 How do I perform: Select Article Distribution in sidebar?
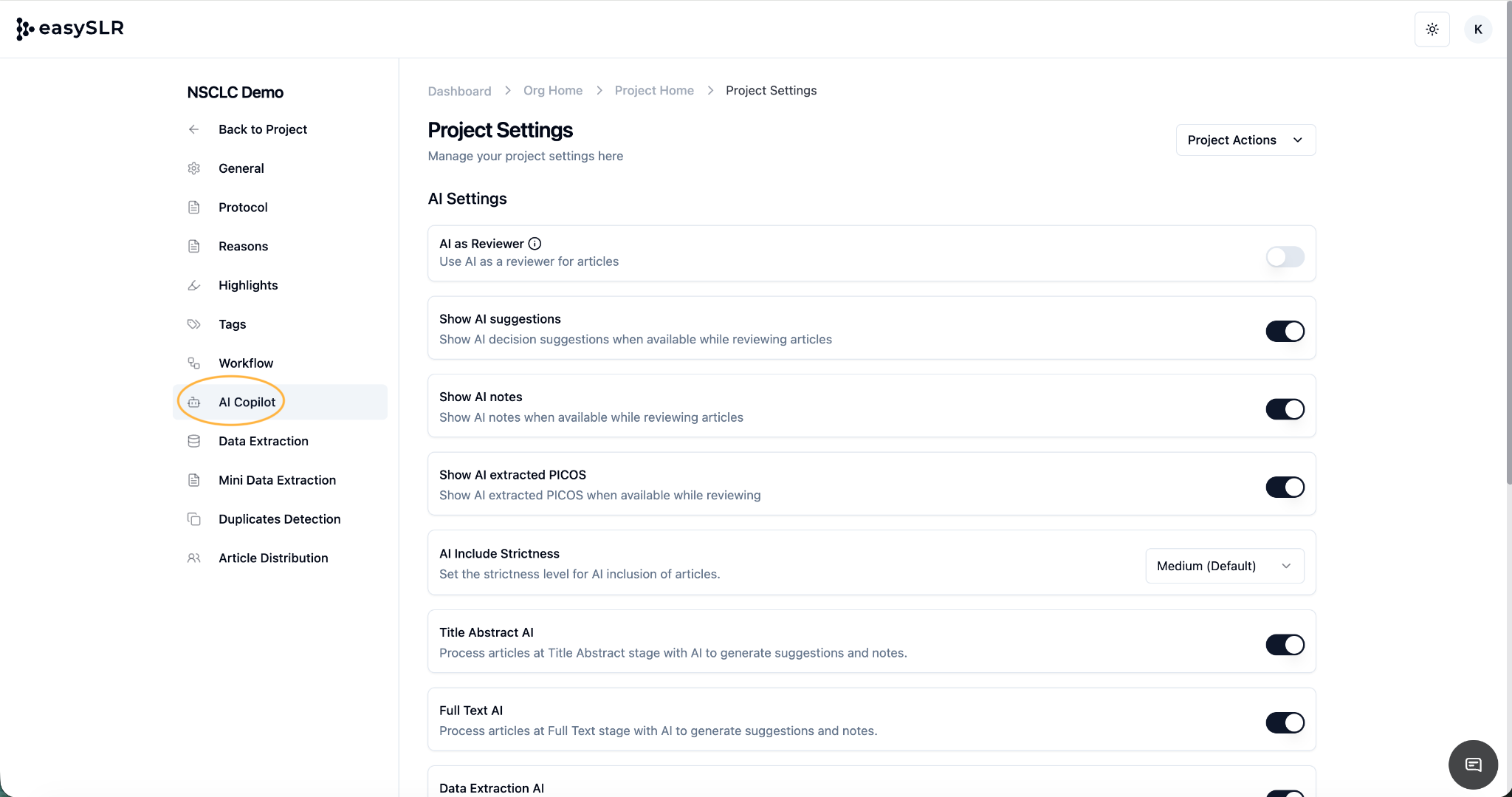[x=273, y=558]
